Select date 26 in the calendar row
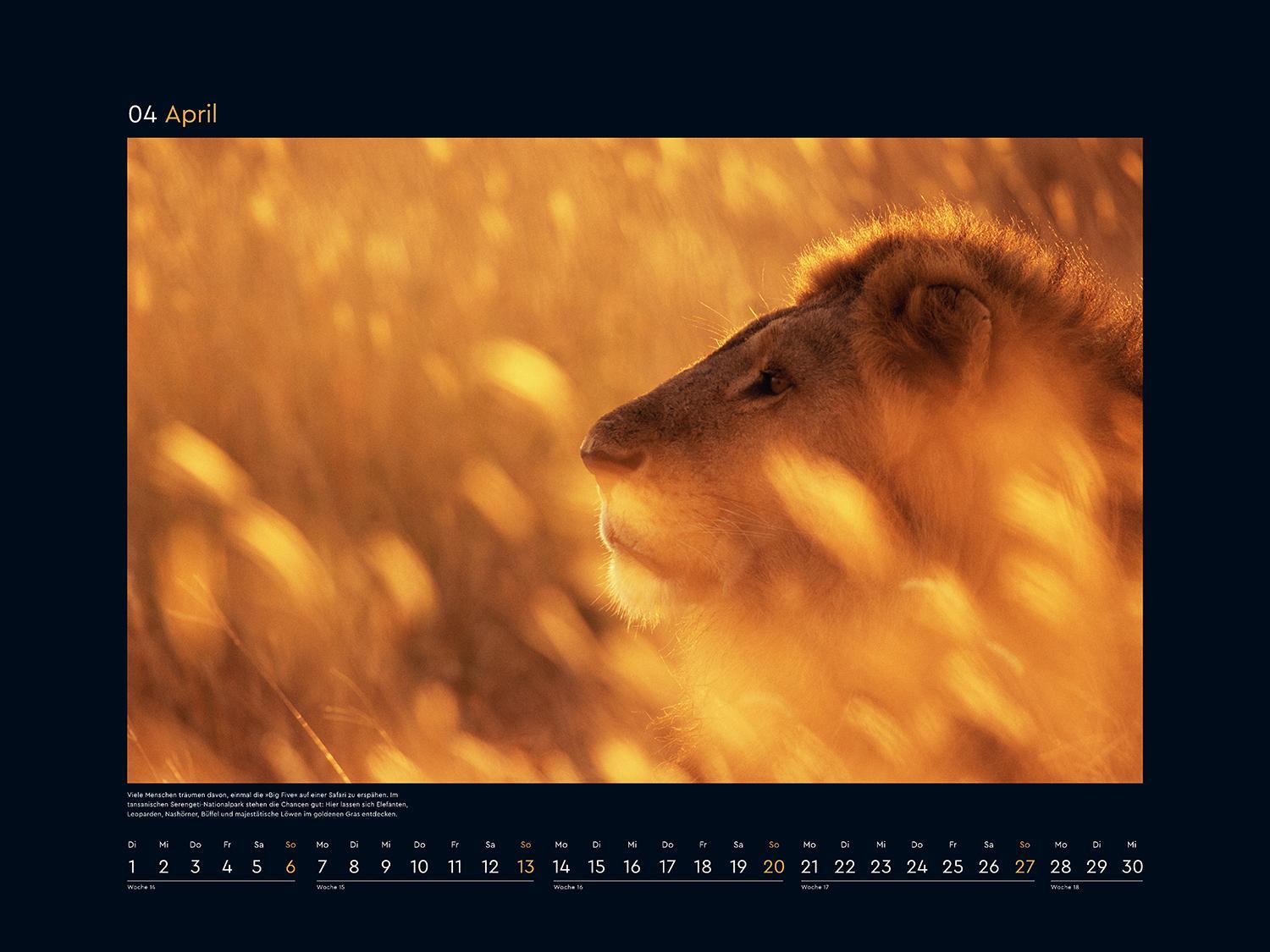This screenshot has height=952, width=1270. click(x=989, y=867)
